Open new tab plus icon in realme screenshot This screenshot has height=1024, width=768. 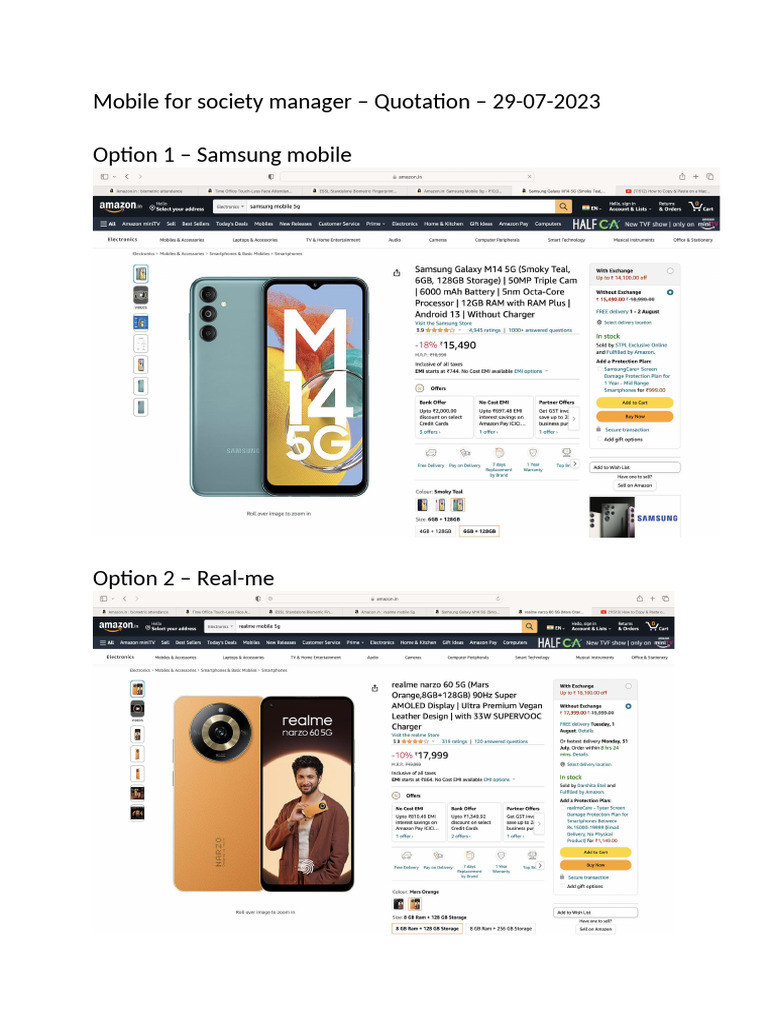coord(652,598)
